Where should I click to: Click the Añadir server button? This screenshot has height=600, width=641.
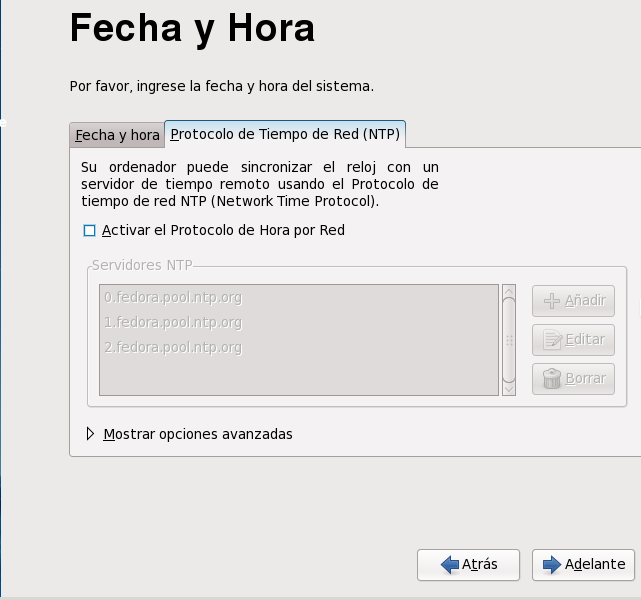[573, 301]
